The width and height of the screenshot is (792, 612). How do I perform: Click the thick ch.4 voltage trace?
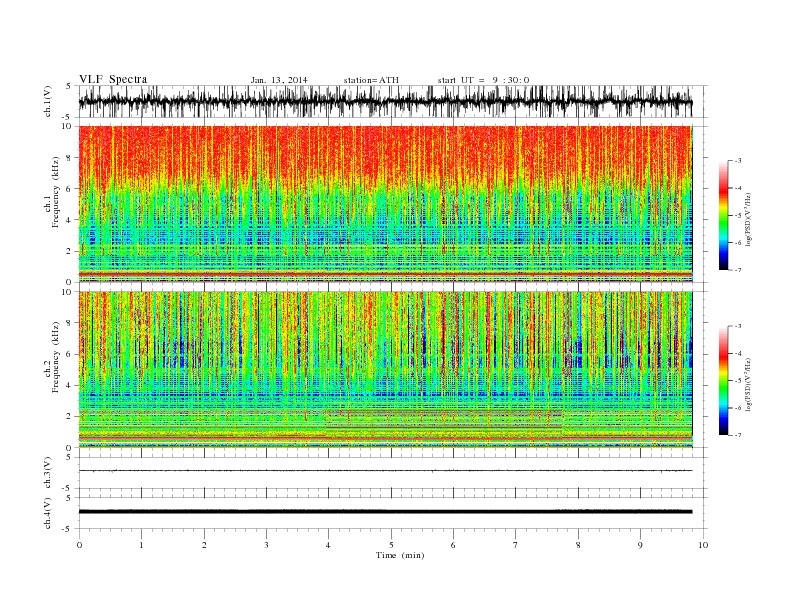385,512
